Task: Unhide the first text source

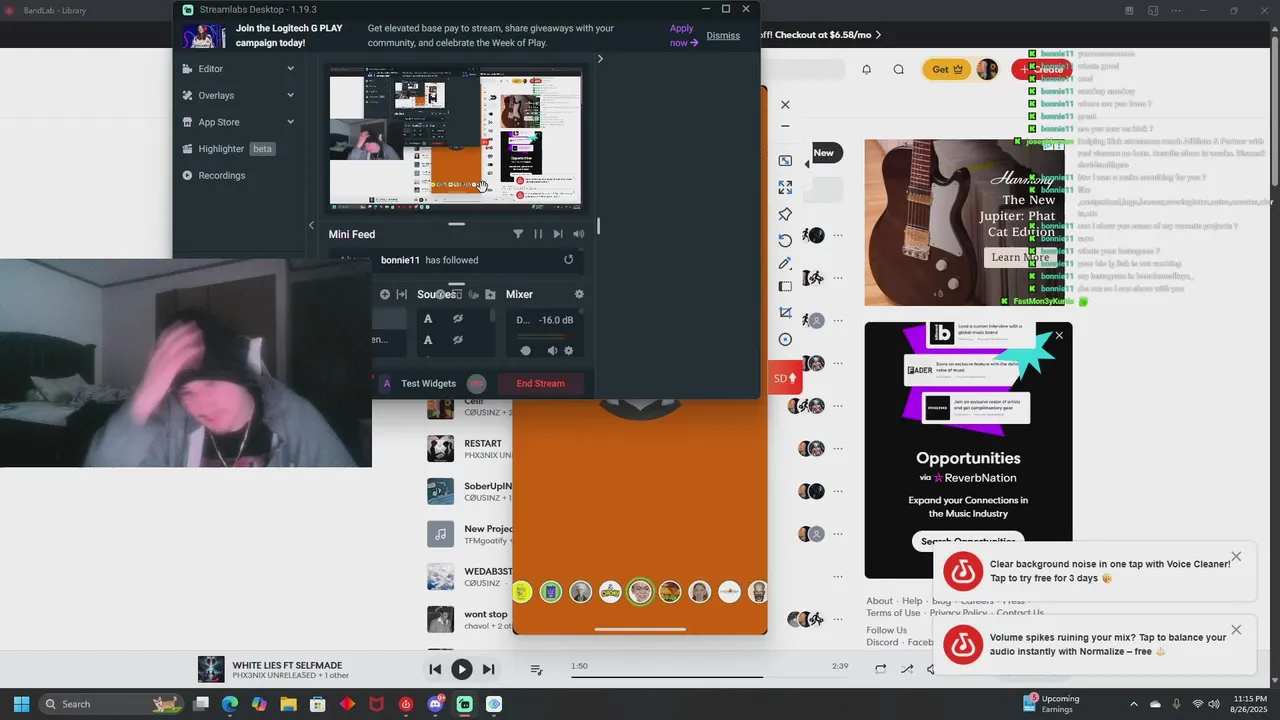Action: (x=457, y=319)
